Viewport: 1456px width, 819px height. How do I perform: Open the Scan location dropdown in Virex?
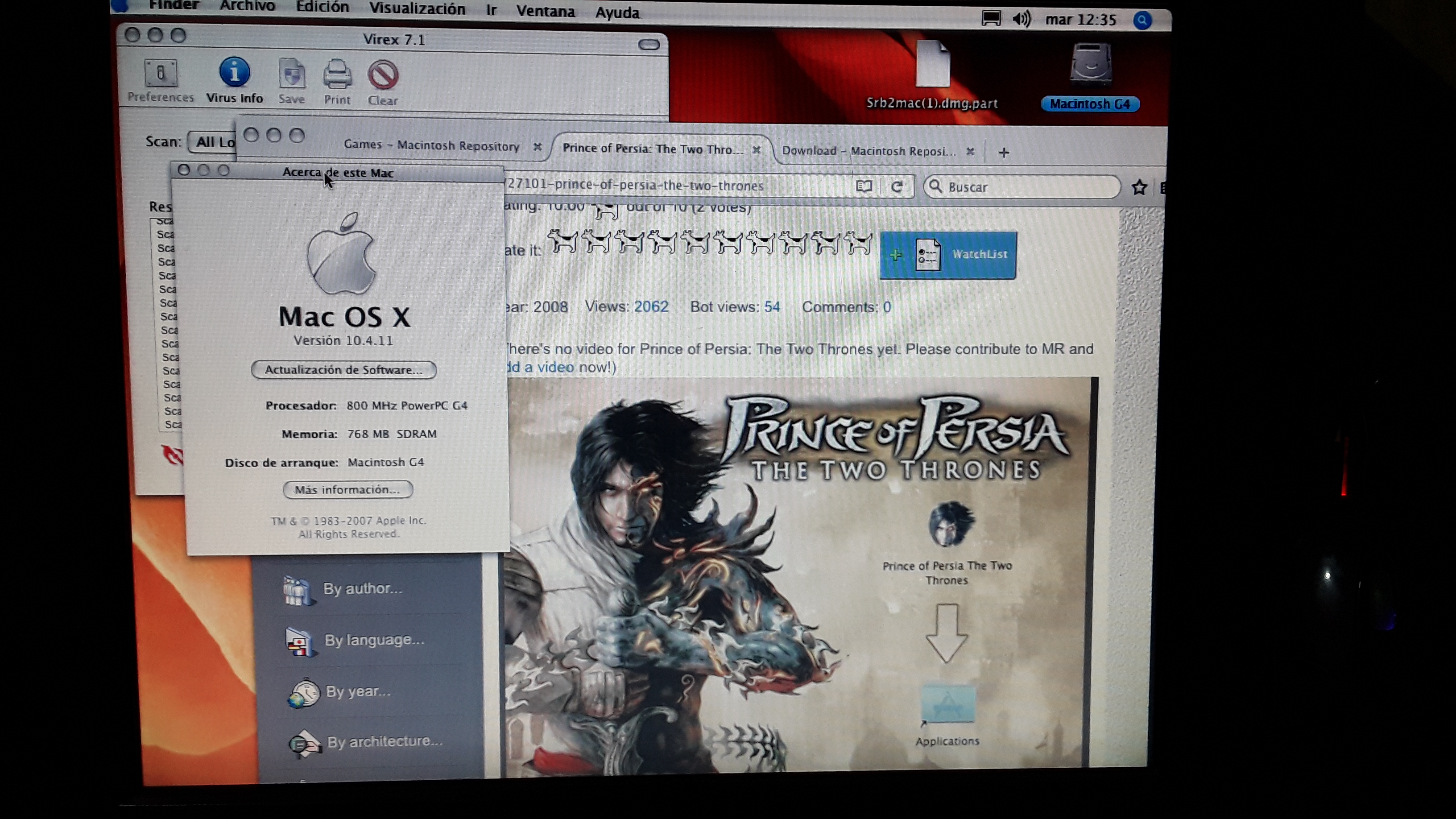212,141
